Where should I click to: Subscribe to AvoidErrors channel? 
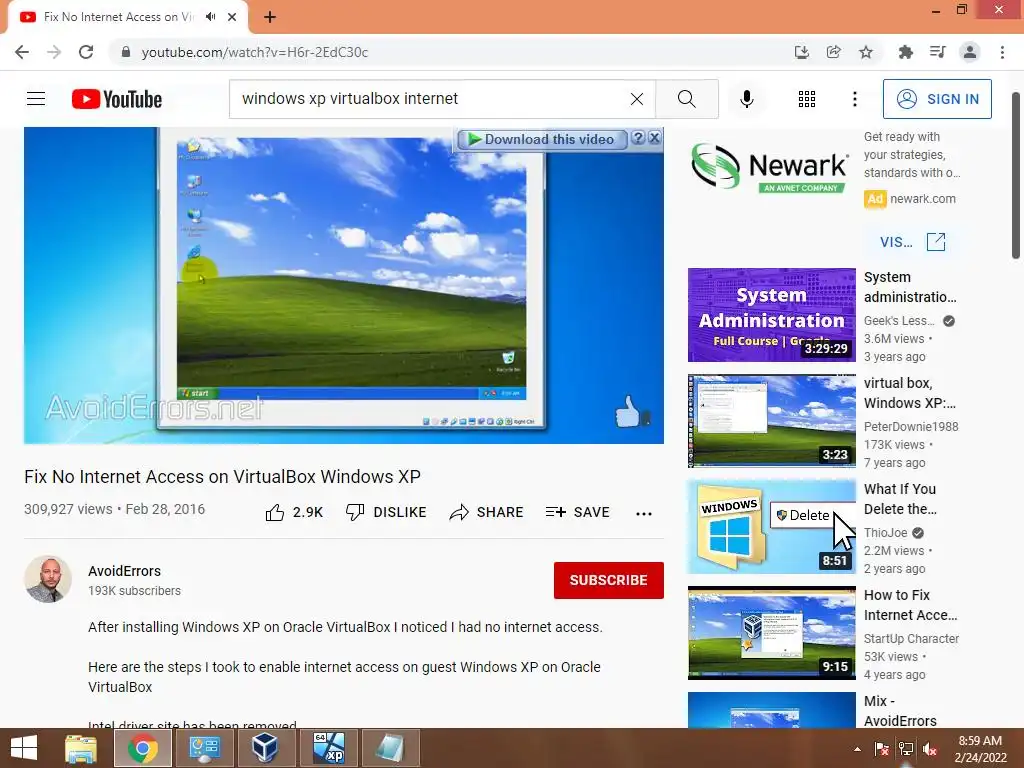point(609,580)
